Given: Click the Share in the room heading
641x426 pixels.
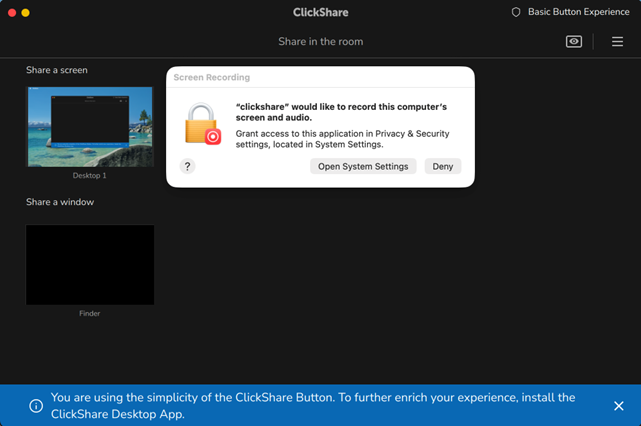Looking at the screenshot, I should (320, 42).
